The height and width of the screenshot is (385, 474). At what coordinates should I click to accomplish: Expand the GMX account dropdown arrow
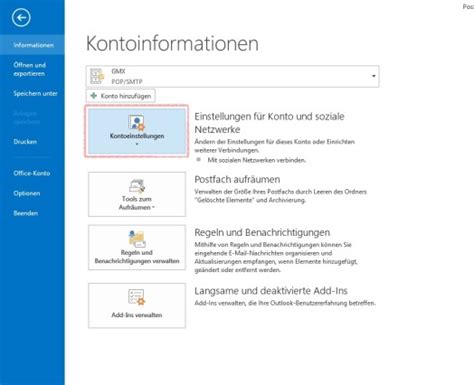click(374, 76)
